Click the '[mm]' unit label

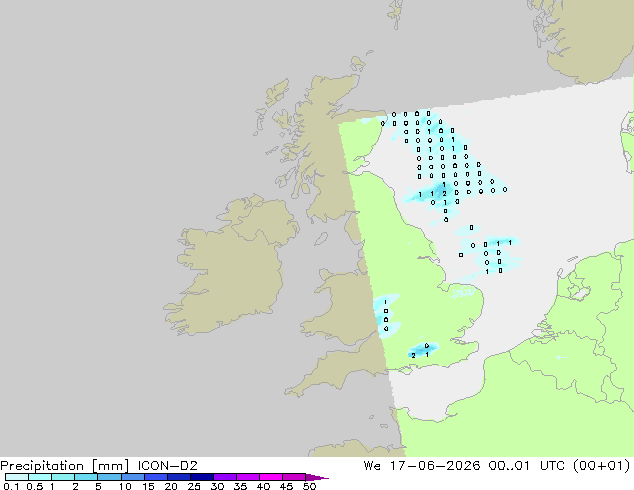pyautogui.click(x=110, y=466)
